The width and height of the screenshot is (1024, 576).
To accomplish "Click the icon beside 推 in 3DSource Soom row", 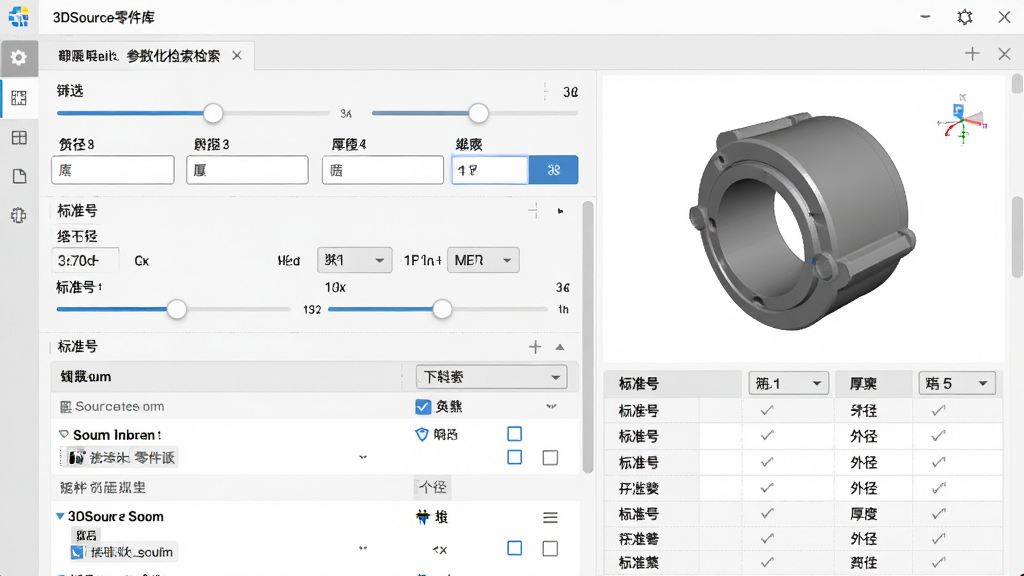I will pyautogui.click(x=423, y=517).
